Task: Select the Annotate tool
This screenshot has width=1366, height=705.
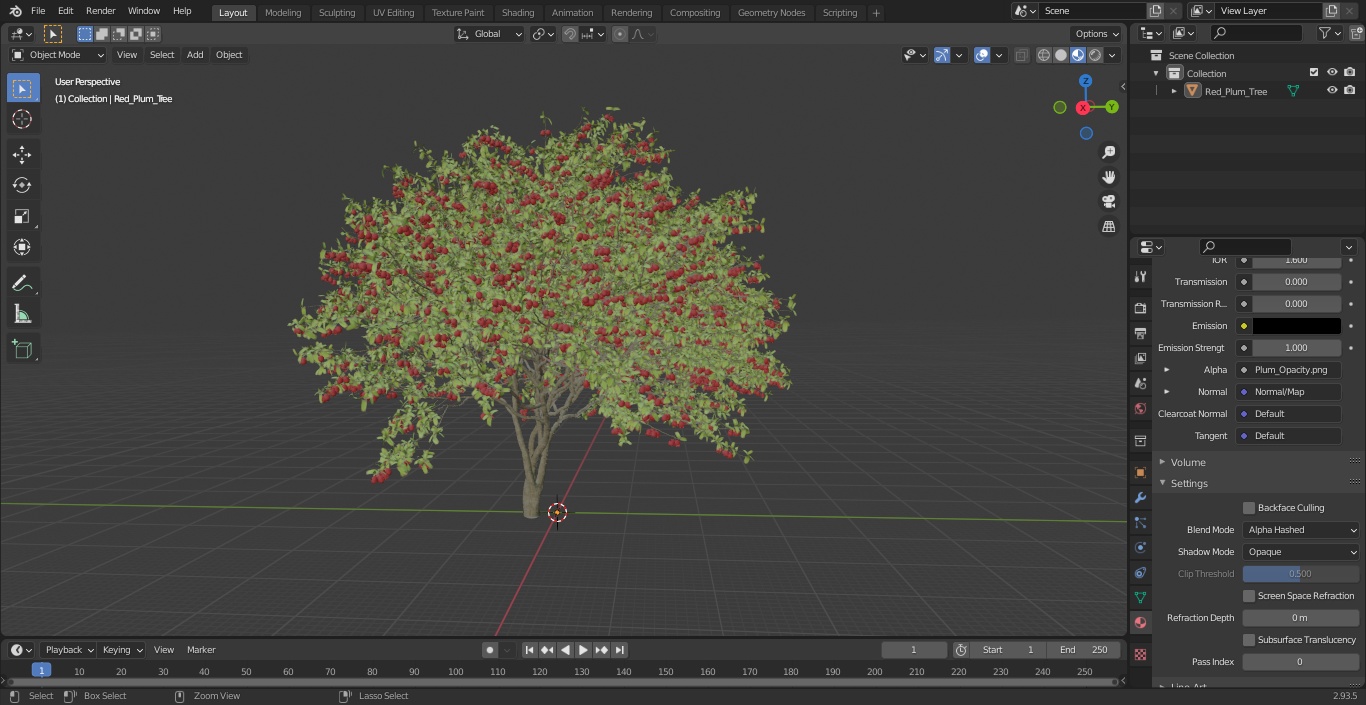Action: coord(22,284)
